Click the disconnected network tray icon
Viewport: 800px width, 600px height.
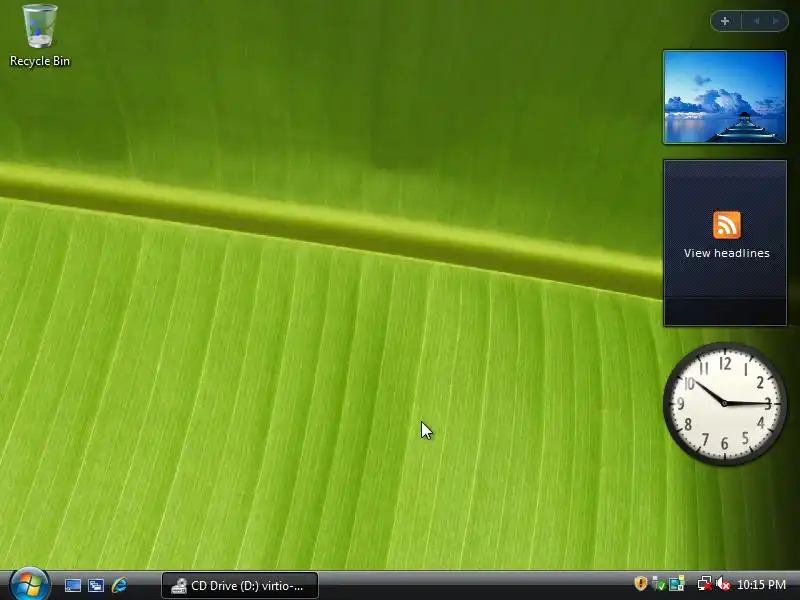[705, 584]
